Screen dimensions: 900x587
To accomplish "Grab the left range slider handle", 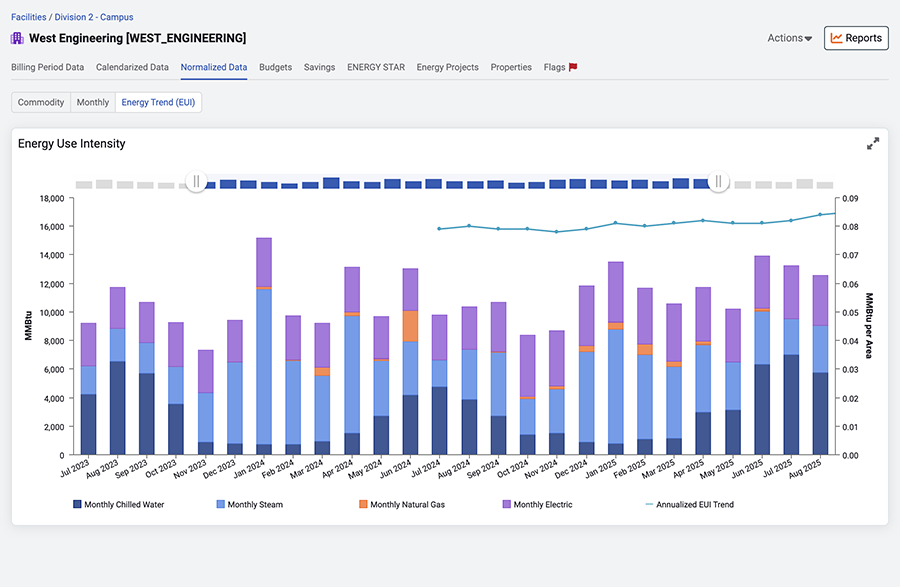I will click(196, 181).
